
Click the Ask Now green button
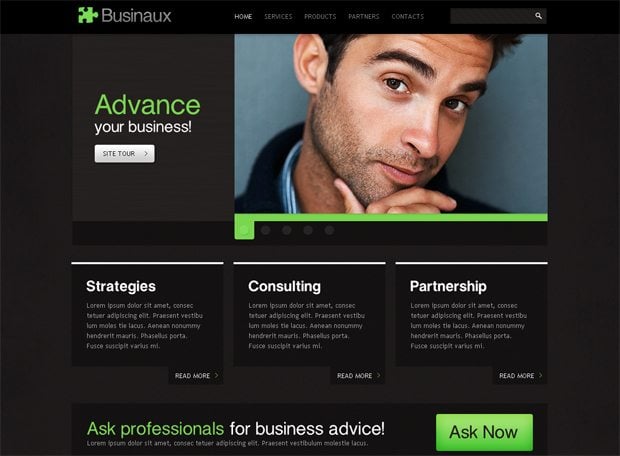point(484,432)
